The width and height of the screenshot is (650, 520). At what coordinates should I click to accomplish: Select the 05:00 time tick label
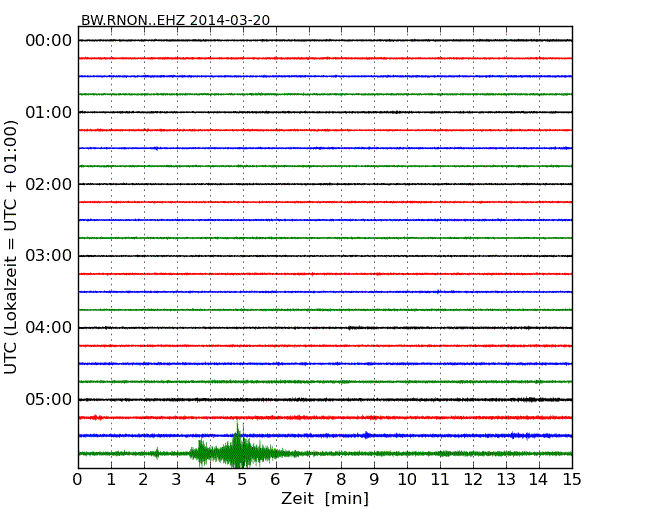[x=49, y=399]
